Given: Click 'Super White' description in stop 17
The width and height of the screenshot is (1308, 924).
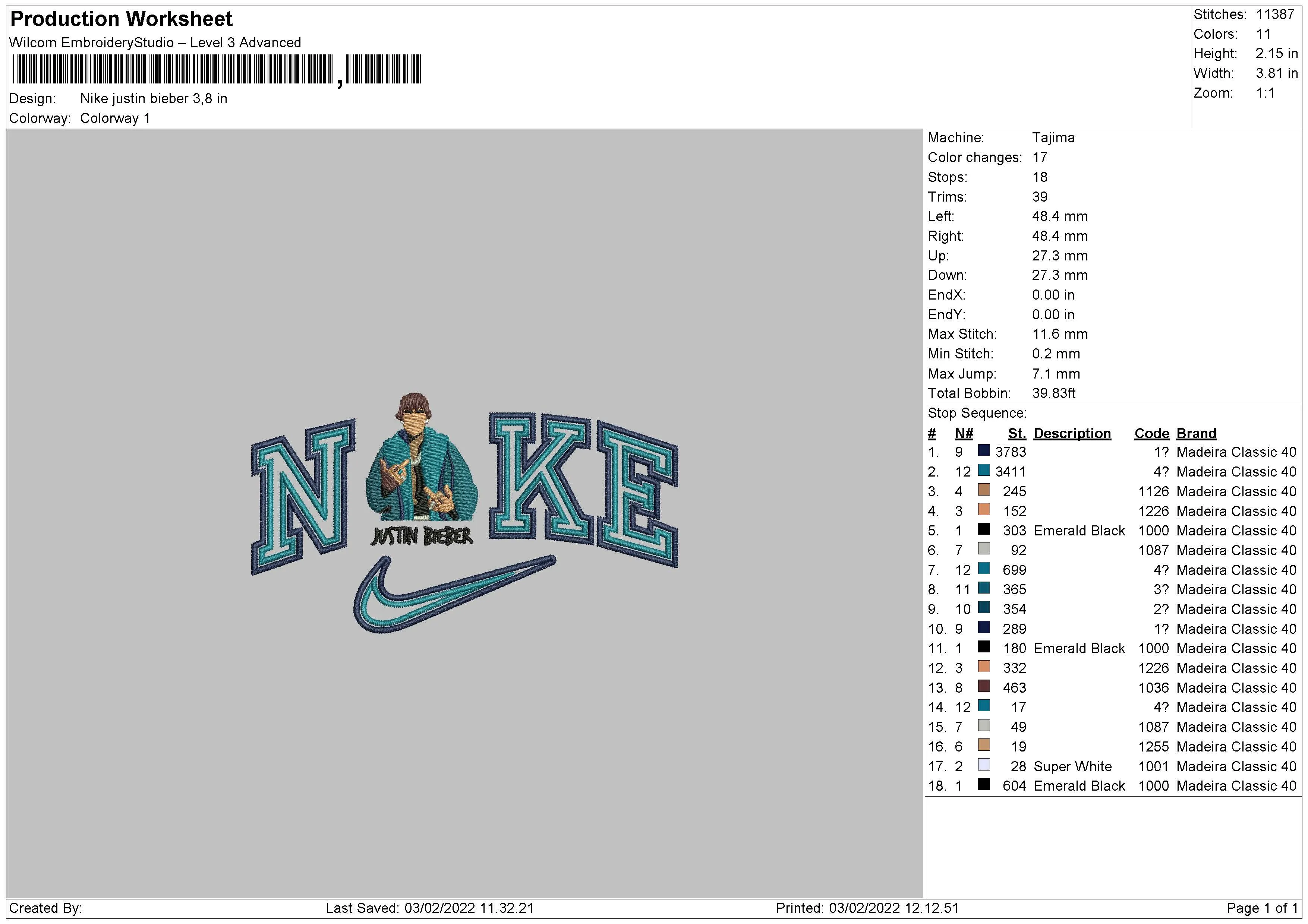Looking at the screenshot, I should (1073, 766).
